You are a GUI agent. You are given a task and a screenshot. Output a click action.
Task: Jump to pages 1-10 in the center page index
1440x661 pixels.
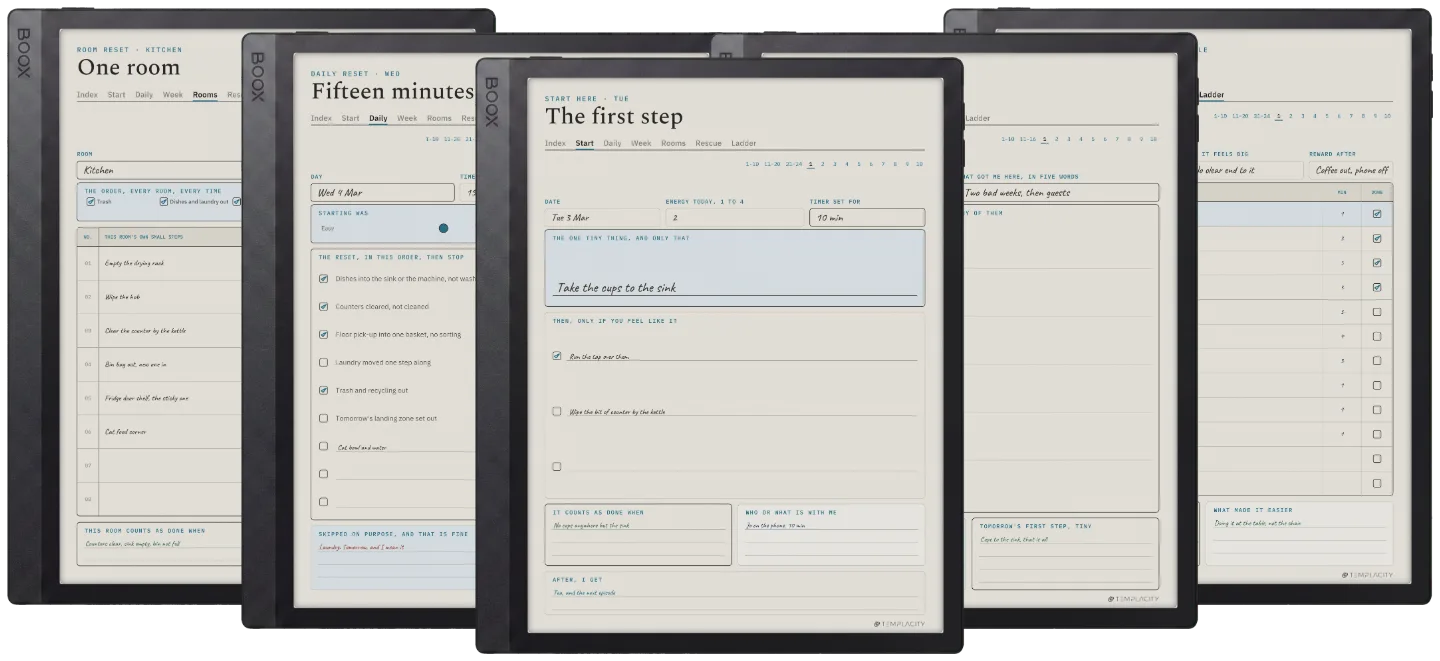pos(752,164)
